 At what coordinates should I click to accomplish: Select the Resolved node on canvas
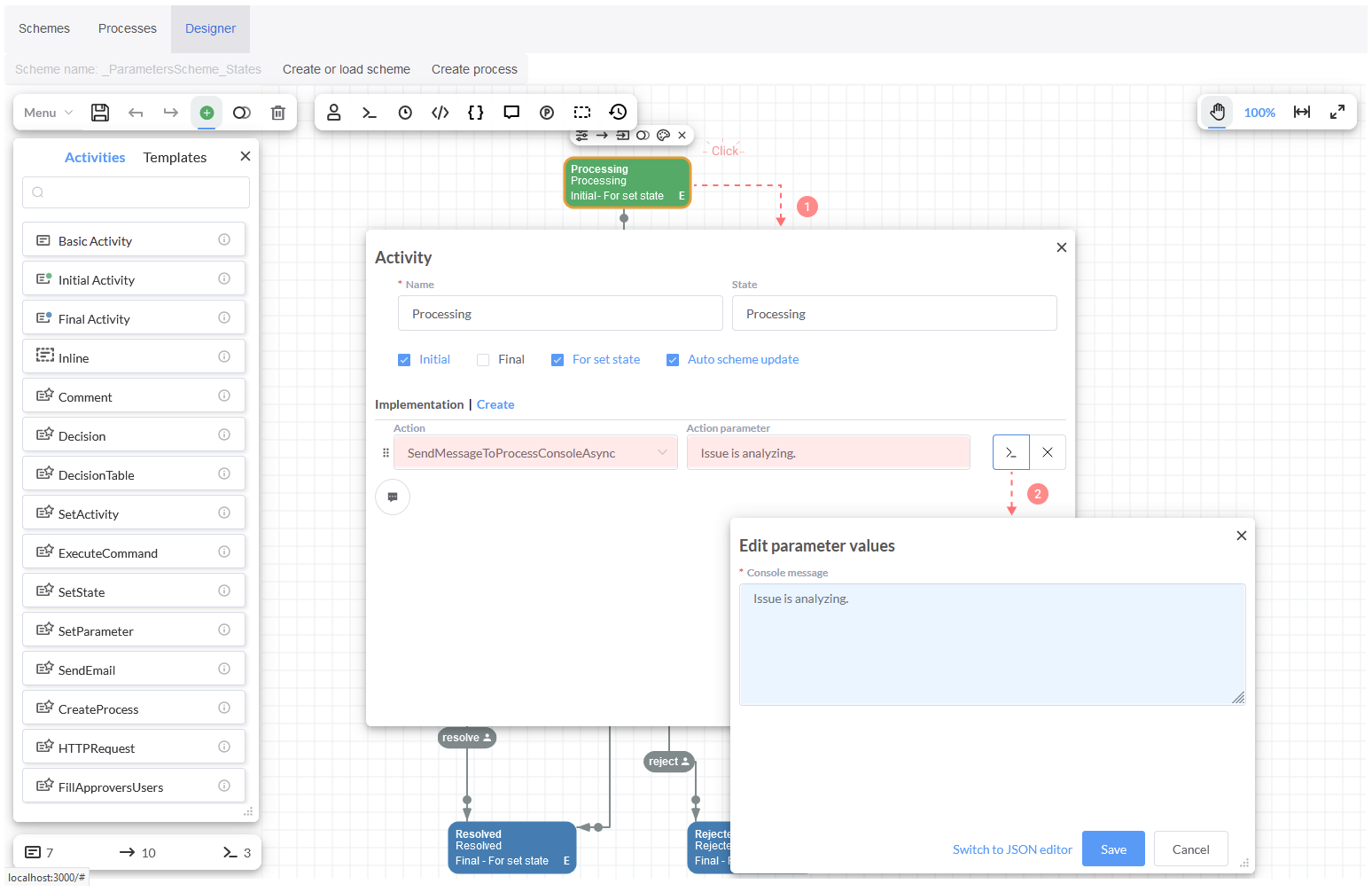tap(512, 848)
